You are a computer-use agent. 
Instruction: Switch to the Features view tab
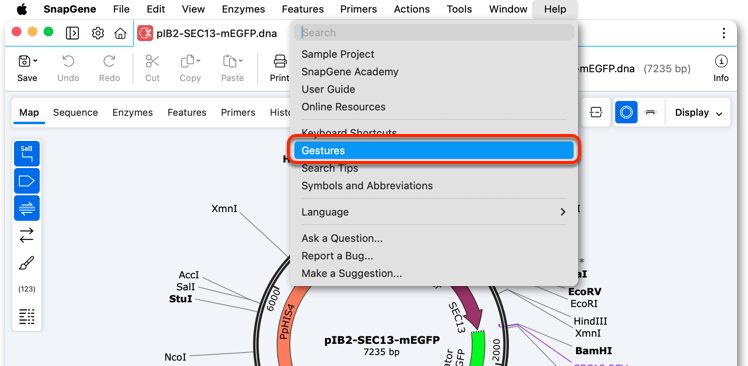point(187,113)
